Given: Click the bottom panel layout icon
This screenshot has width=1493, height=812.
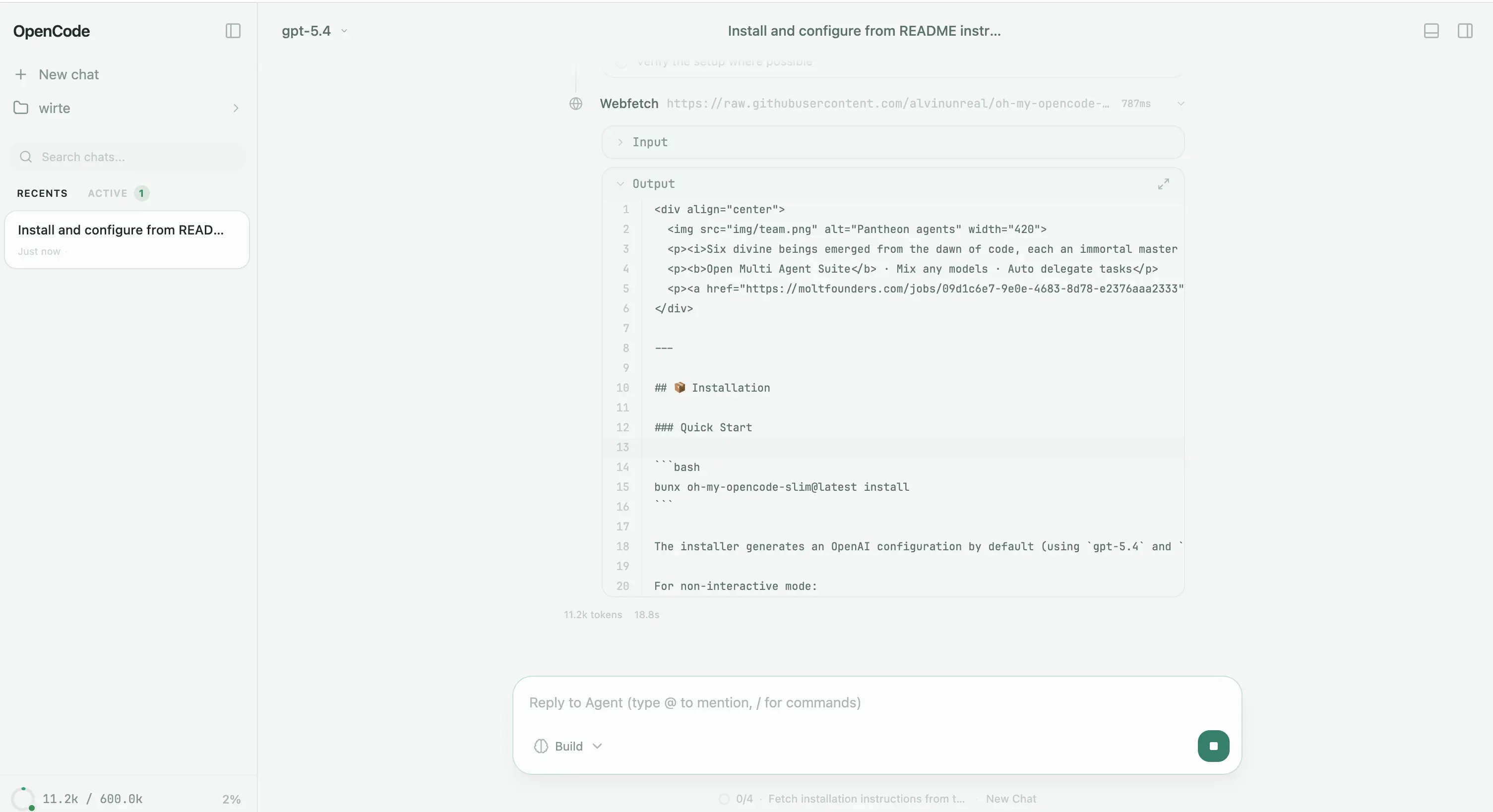Looking at the screenshot, I should click(1431, 31).
